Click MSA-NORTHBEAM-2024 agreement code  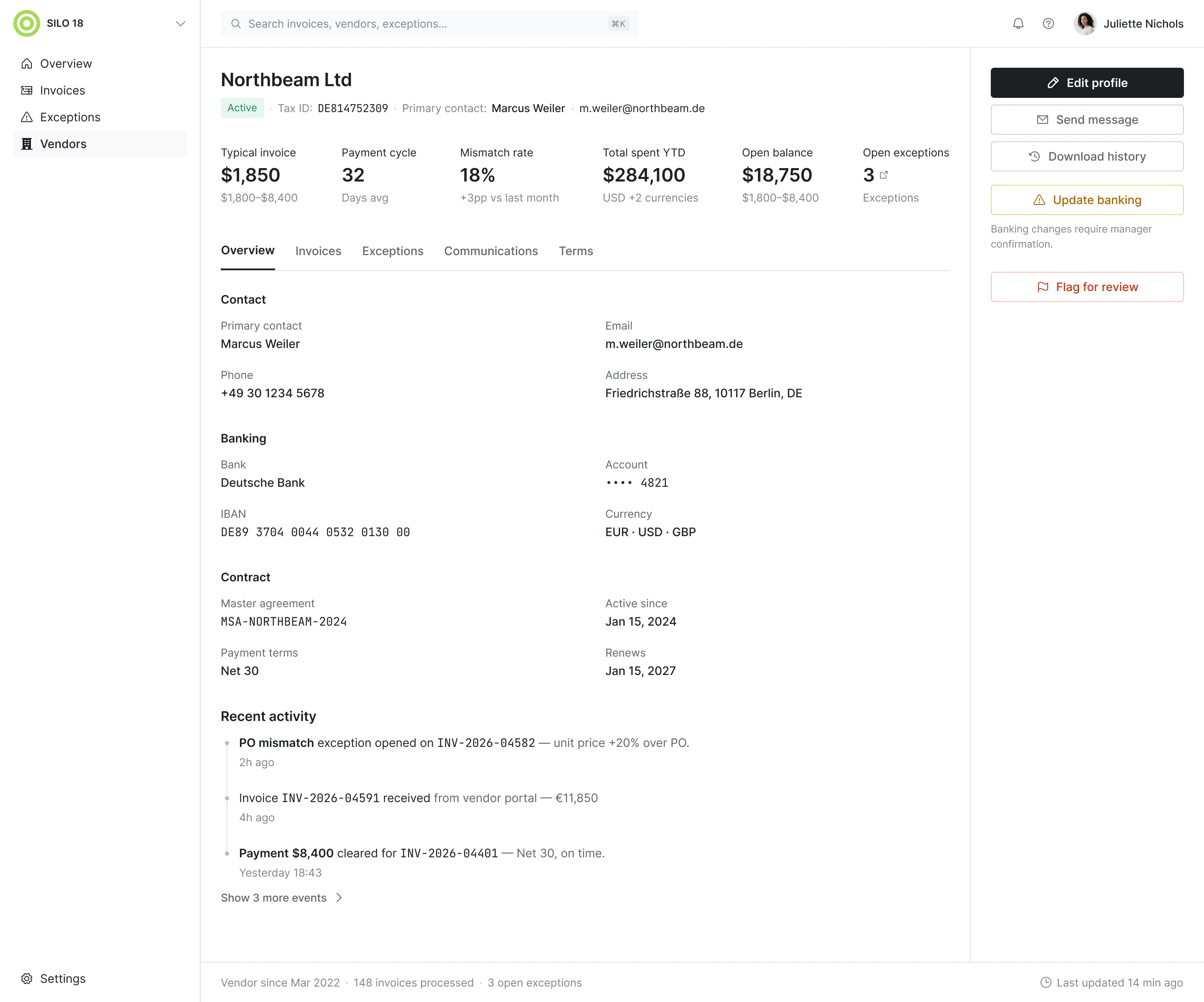(284, 622)
